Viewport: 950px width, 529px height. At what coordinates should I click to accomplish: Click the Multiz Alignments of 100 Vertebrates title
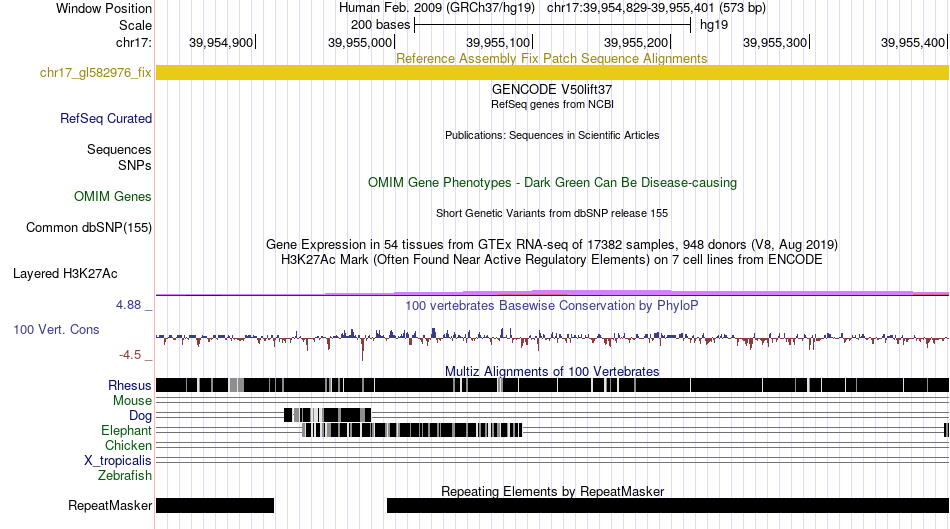coord(552,371)
